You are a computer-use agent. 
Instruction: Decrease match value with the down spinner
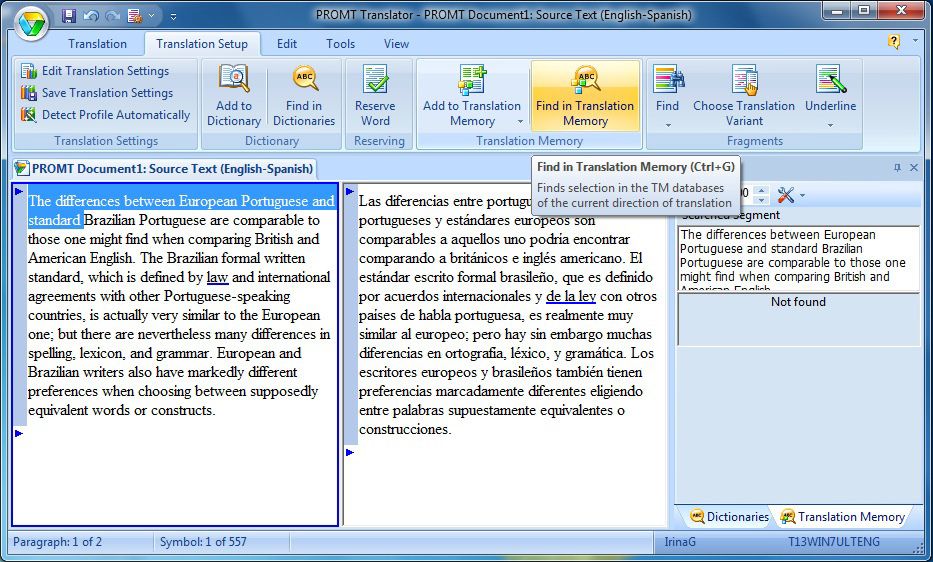[760, 199]
